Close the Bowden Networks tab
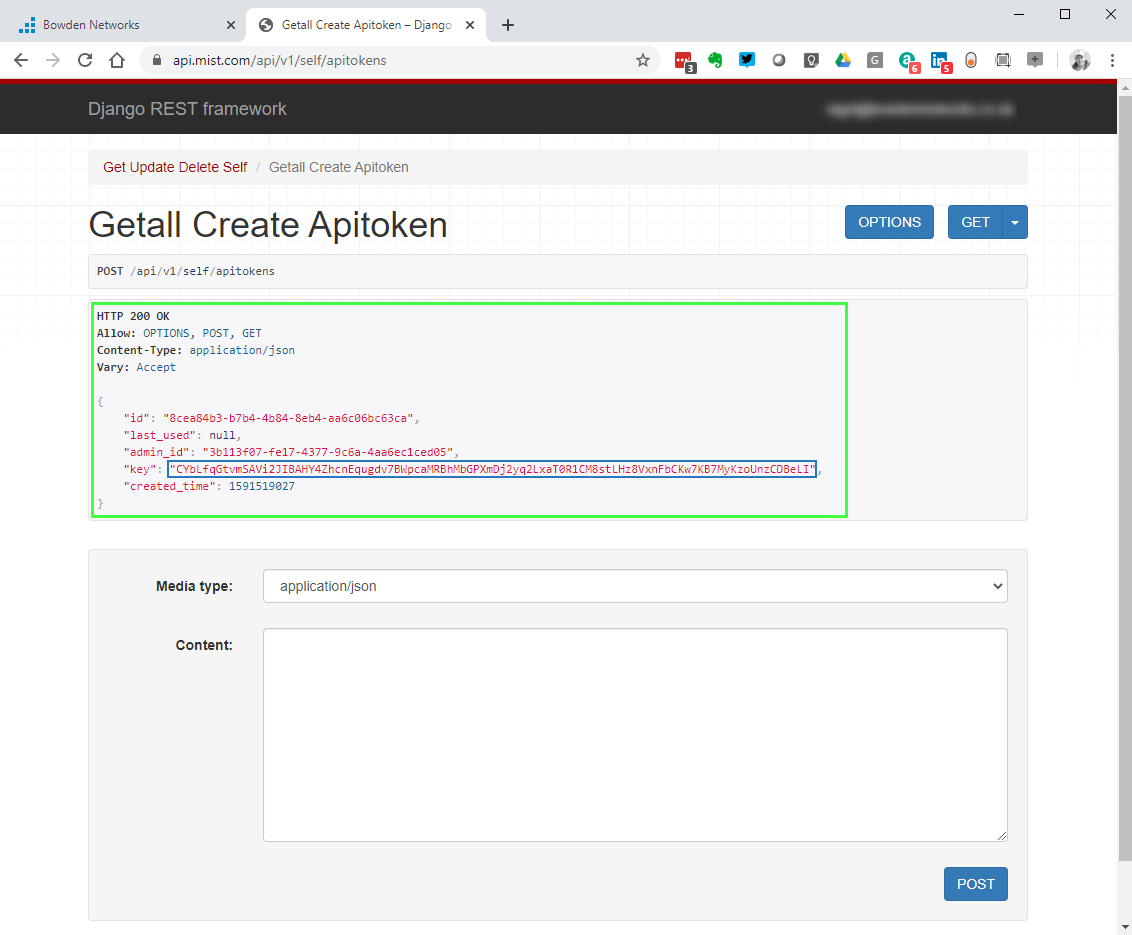1132x935 pixels. tap(230, 25)
